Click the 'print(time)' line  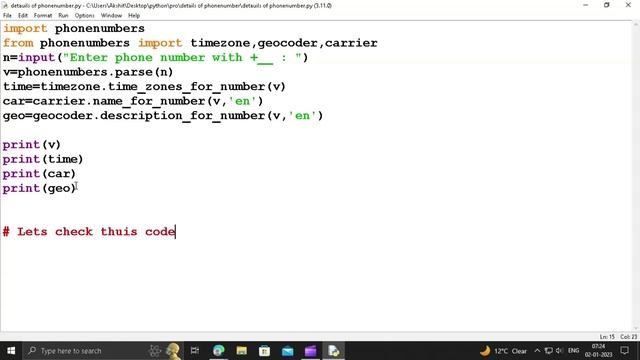(x=42, y=159)
